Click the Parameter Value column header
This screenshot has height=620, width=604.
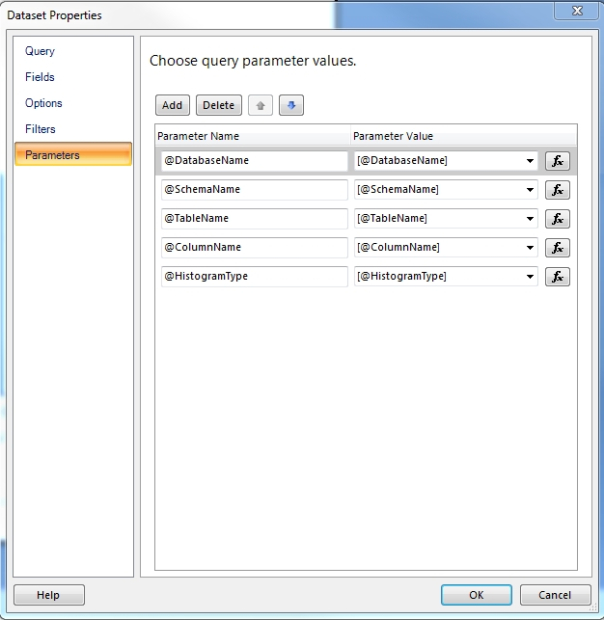click(x=464, y=136)
